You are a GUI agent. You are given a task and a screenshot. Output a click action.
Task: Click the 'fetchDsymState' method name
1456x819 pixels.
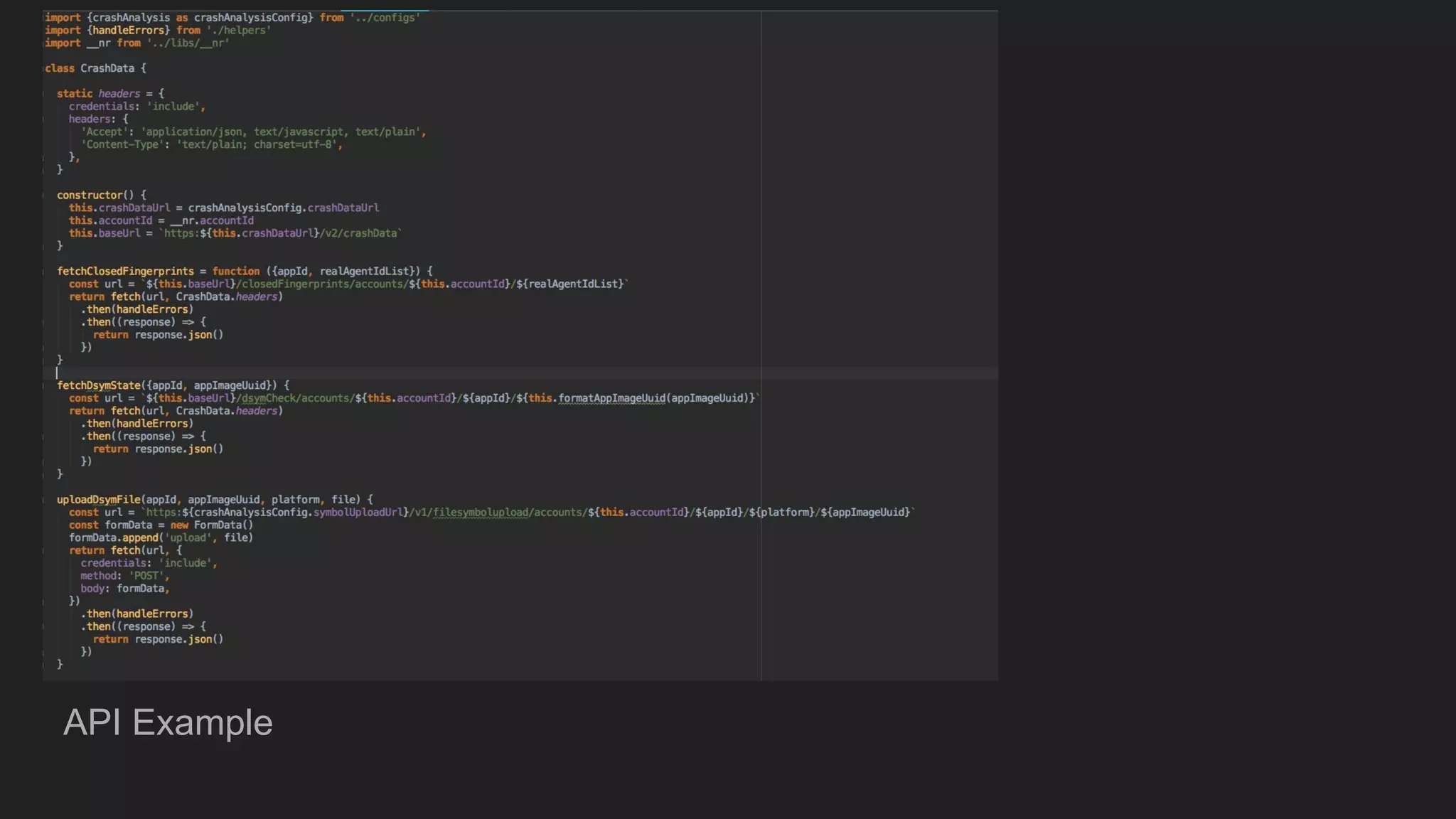[x=99, y=386]
